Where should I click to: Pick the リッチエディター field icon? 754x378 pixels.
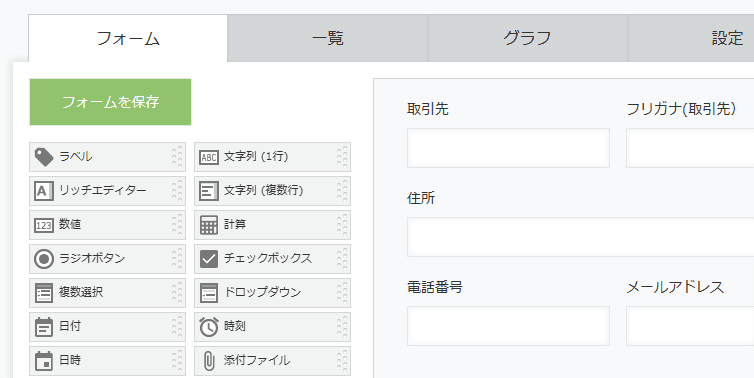click(x=44, y=191)
